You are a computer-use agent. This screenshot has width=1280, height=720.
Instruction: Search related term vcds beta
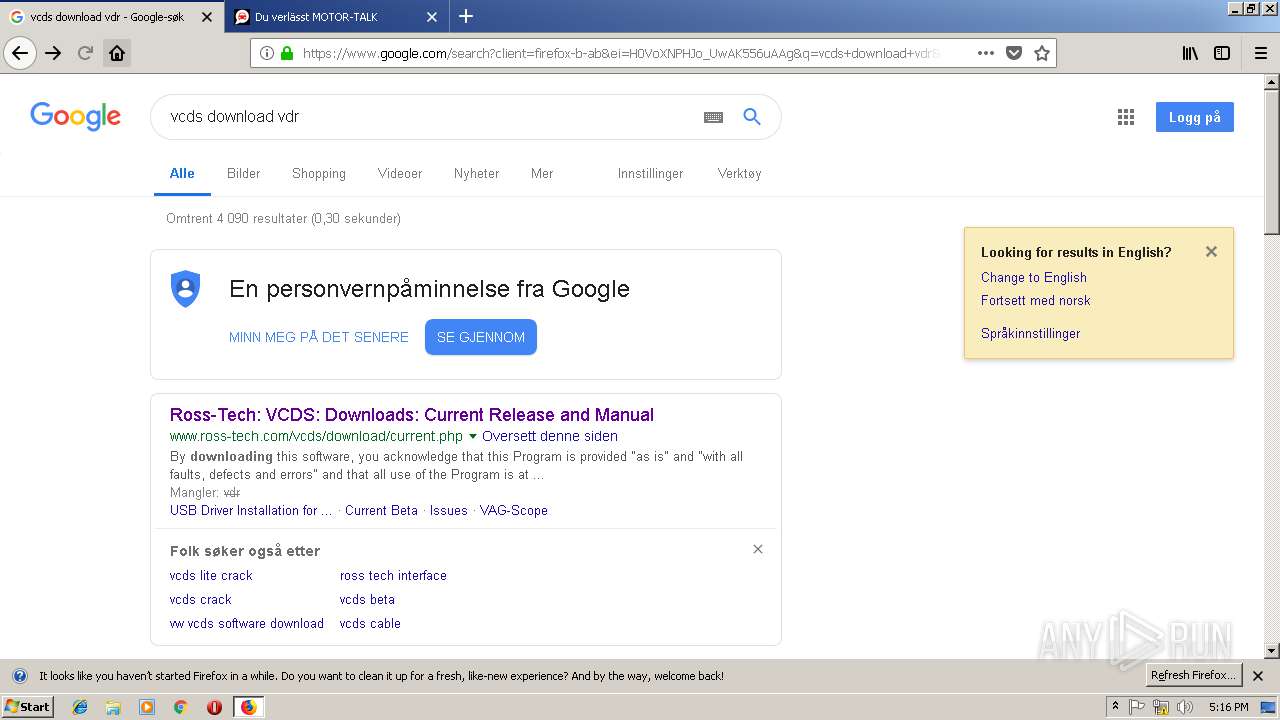pos(367,600)
